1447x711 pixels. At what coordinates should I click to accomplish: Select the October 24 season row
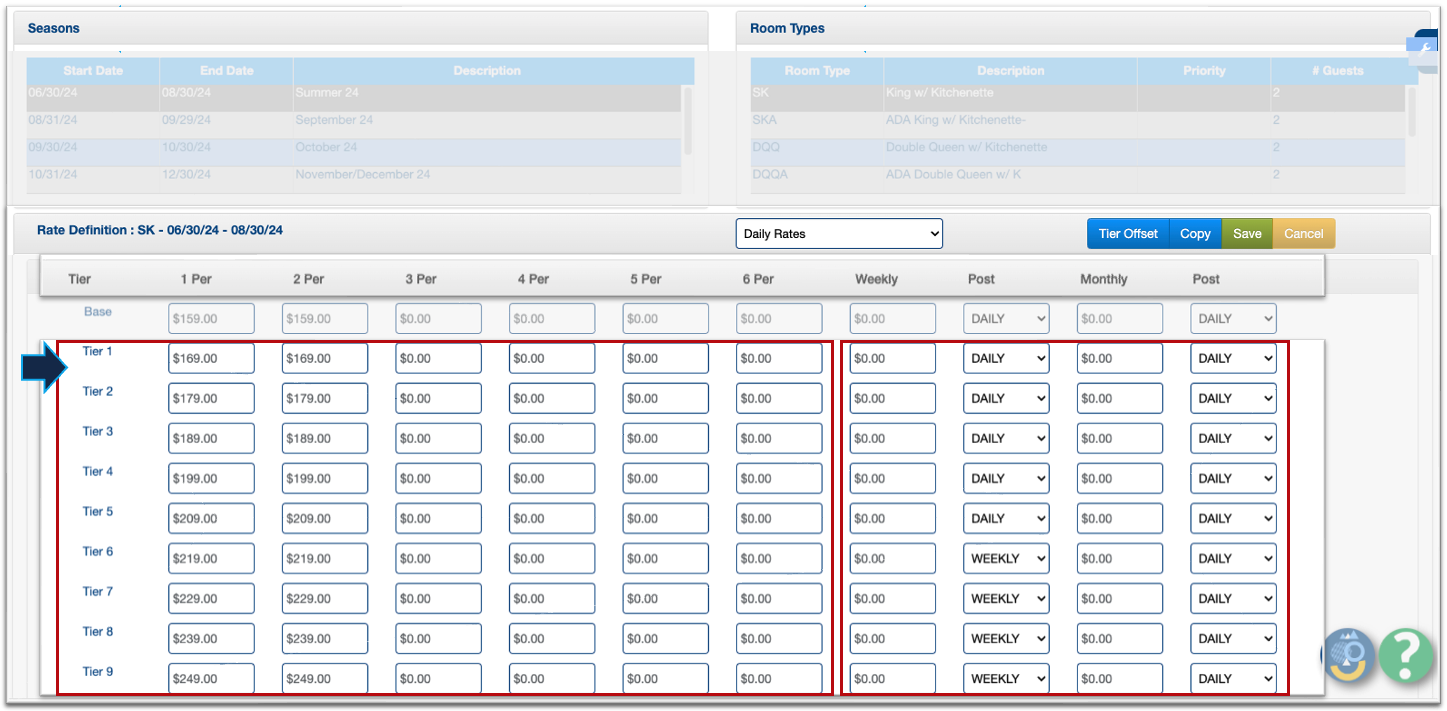[x=355, y=147]
